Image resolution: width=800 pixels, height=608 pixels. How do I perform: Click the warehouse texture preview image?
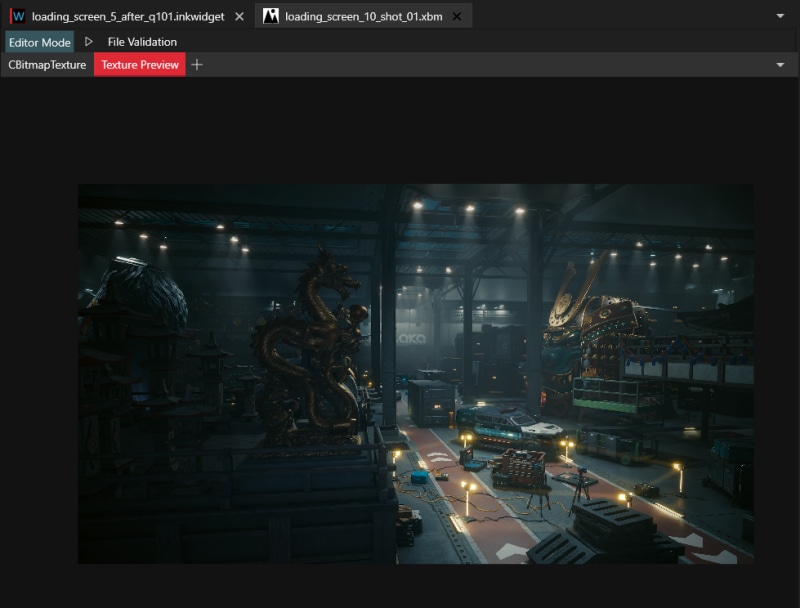pos(416,374)
